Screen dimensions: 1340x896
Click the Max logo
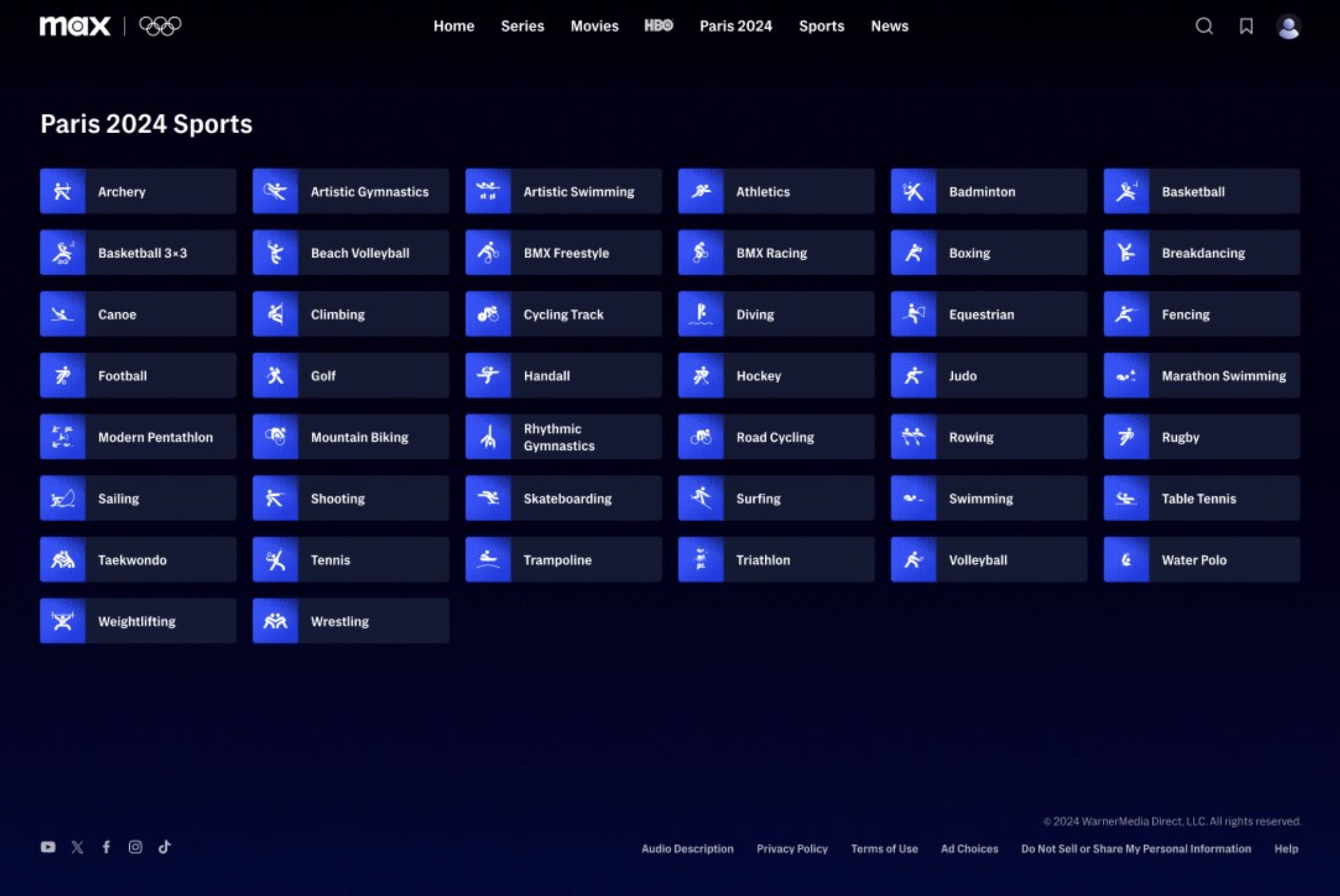[75, 26]
